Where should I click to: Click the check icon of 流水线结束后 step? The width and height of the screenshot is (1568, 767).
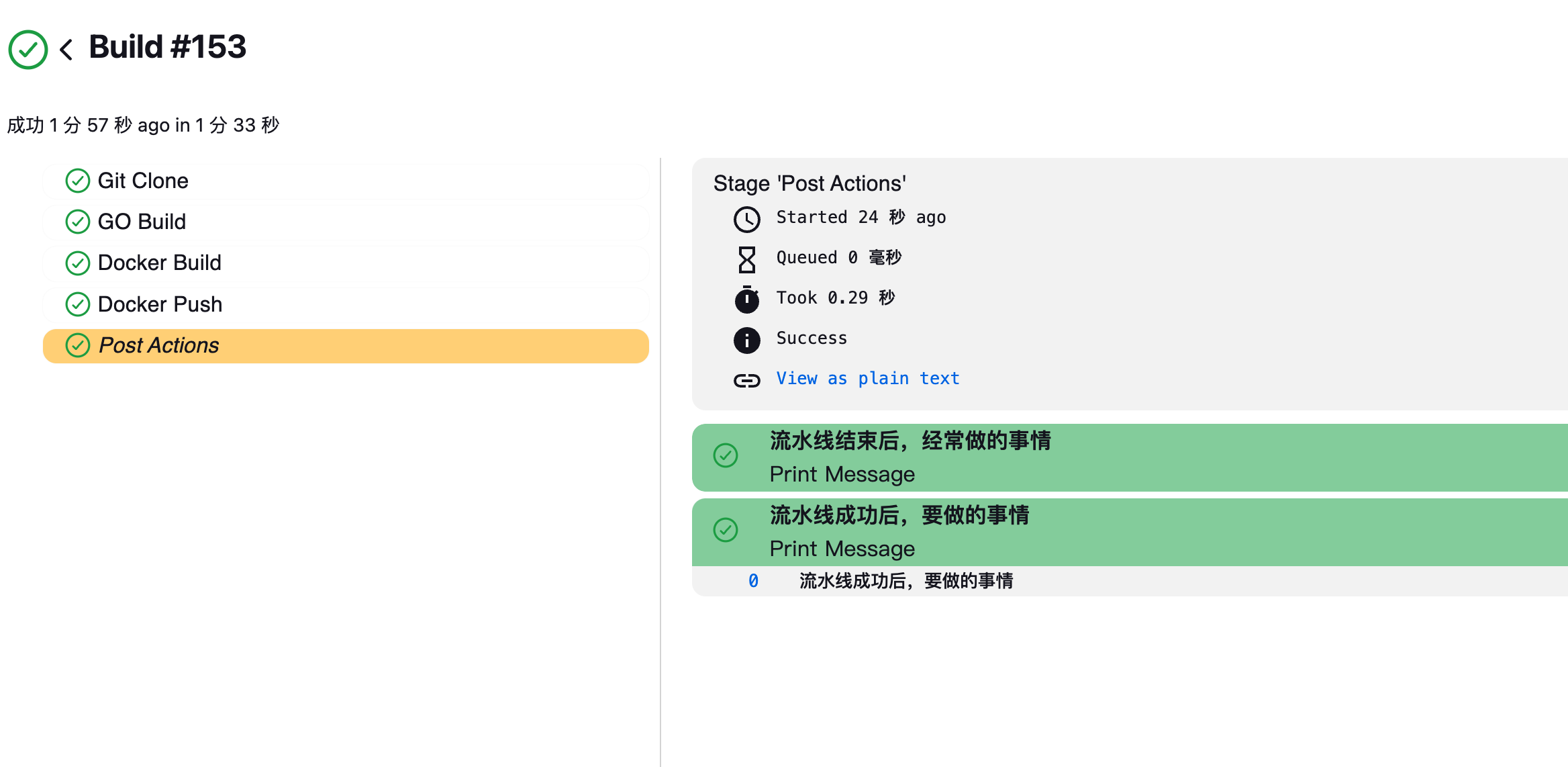[726, 455]
